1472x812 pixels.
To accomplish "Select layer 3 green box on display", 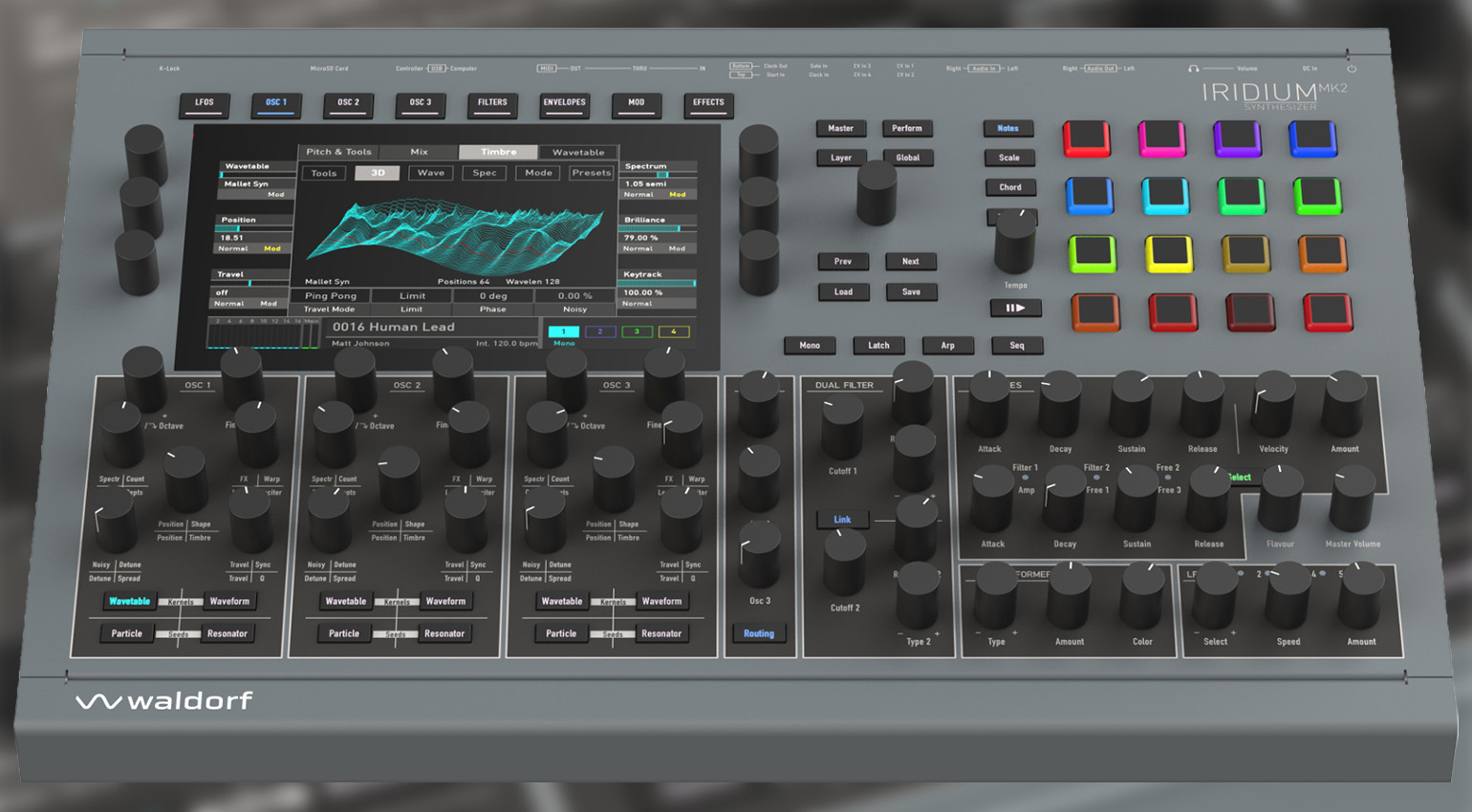I will (637, 331).
